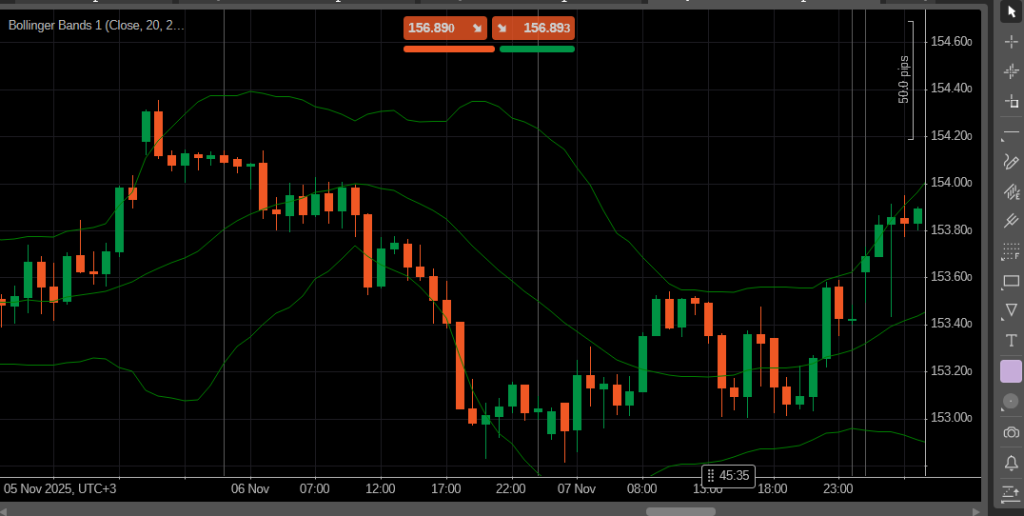Activate the crosshair tool
The height and width of the screenshot is (516, 1024).
pyautogui.click(x=1011, y=41)
